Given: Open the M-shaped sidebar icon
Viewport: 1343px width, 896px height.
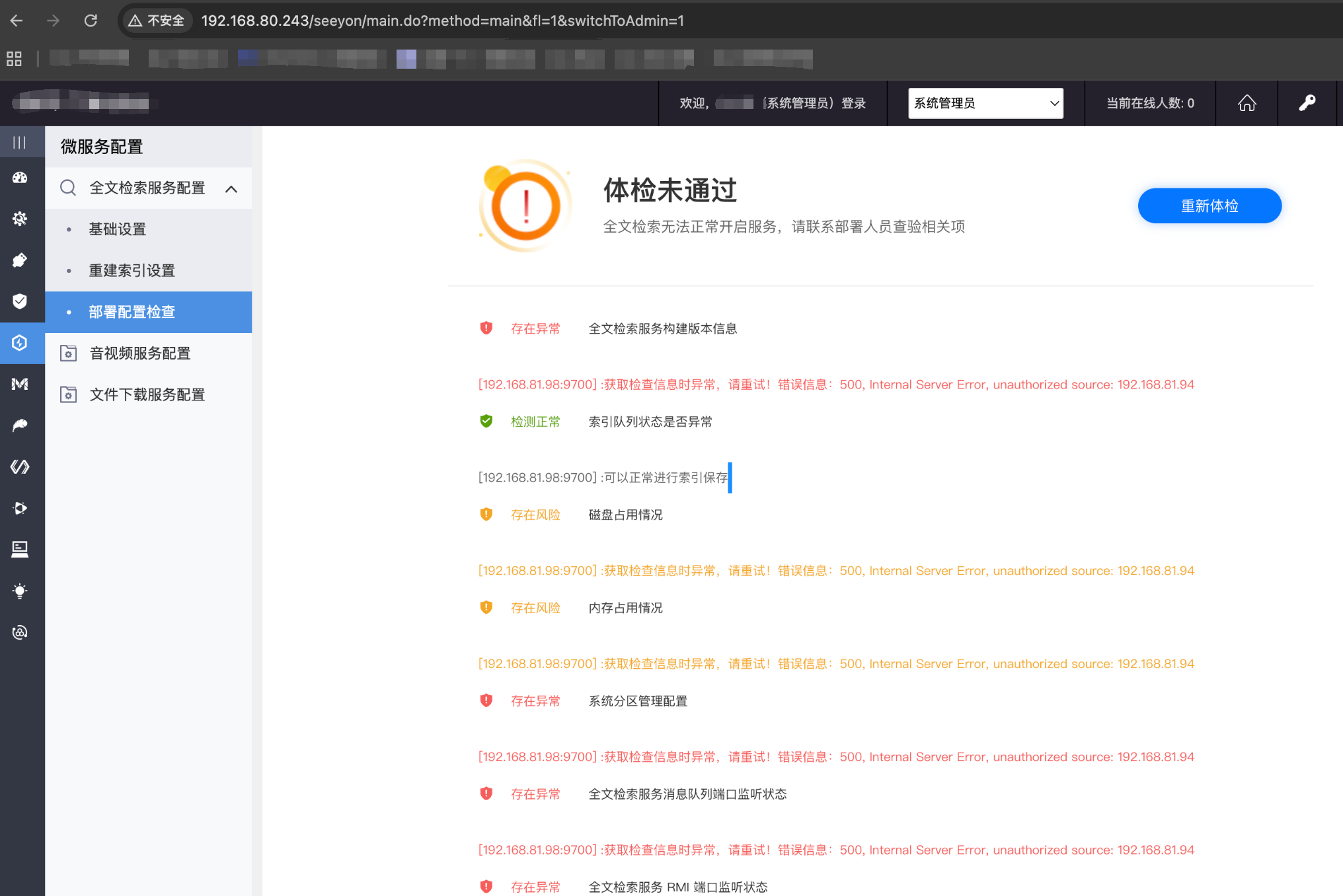Looking at the screenshot, I should [20, 384].
